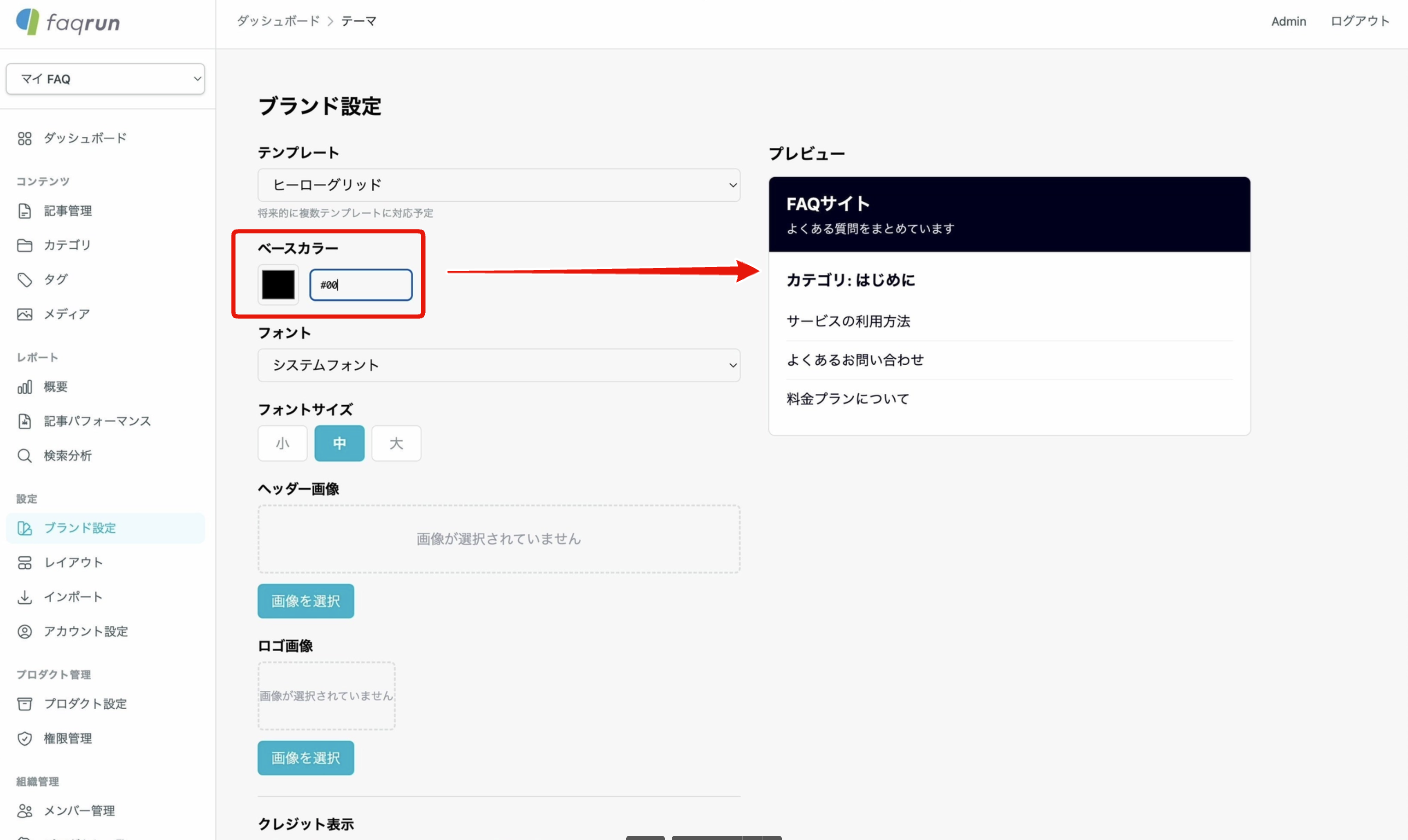Select the 大 font size option

coord(396,443)
